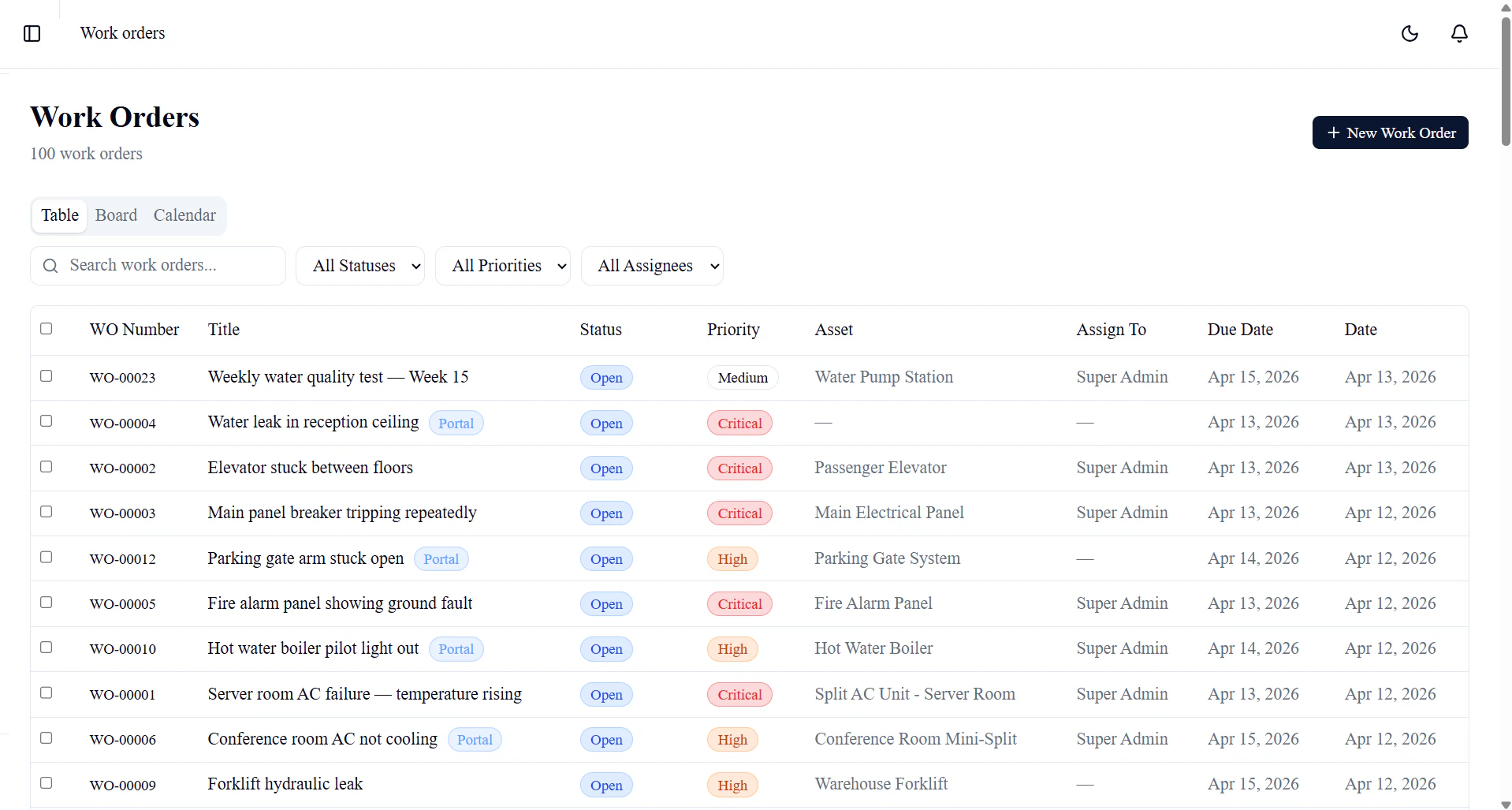Switch to the Board tab
The height and width of the screenshot is (810, 1512).
coord(116,215)
